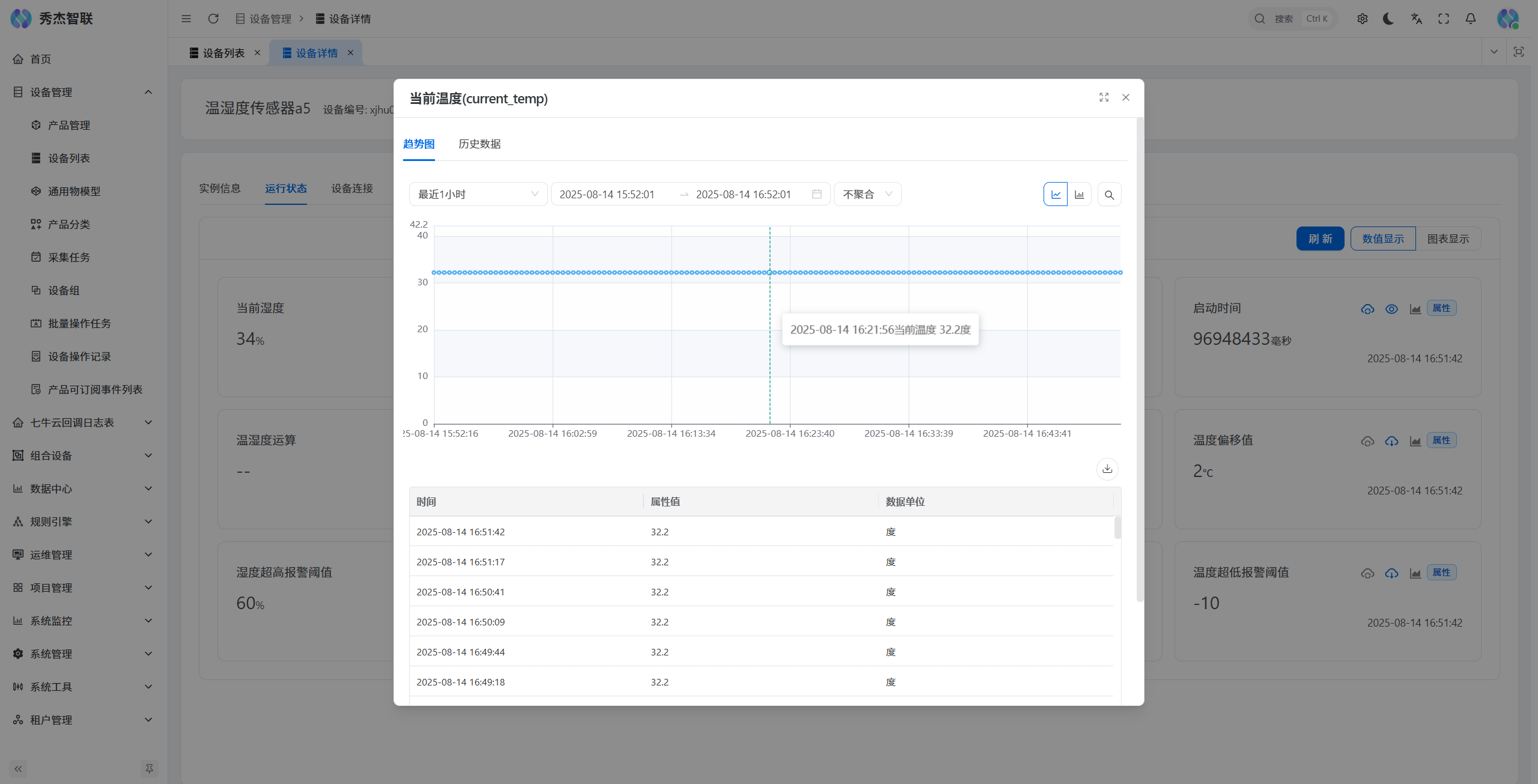Switch chart to bar graph view
This screenshot has height=784, width=1538.
tap(1079, 195)
